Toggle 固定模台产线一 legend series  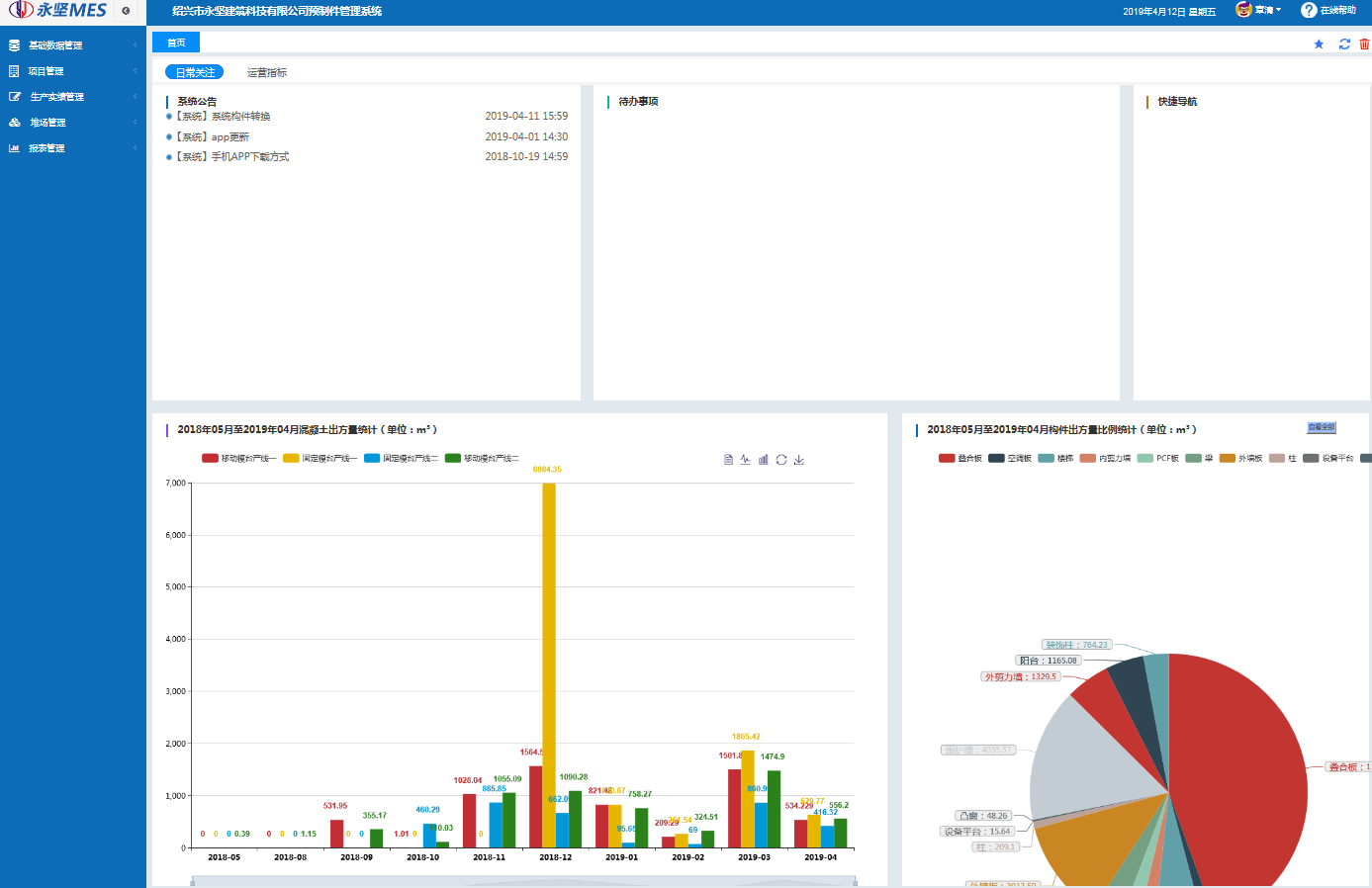[x=320, y=459]
